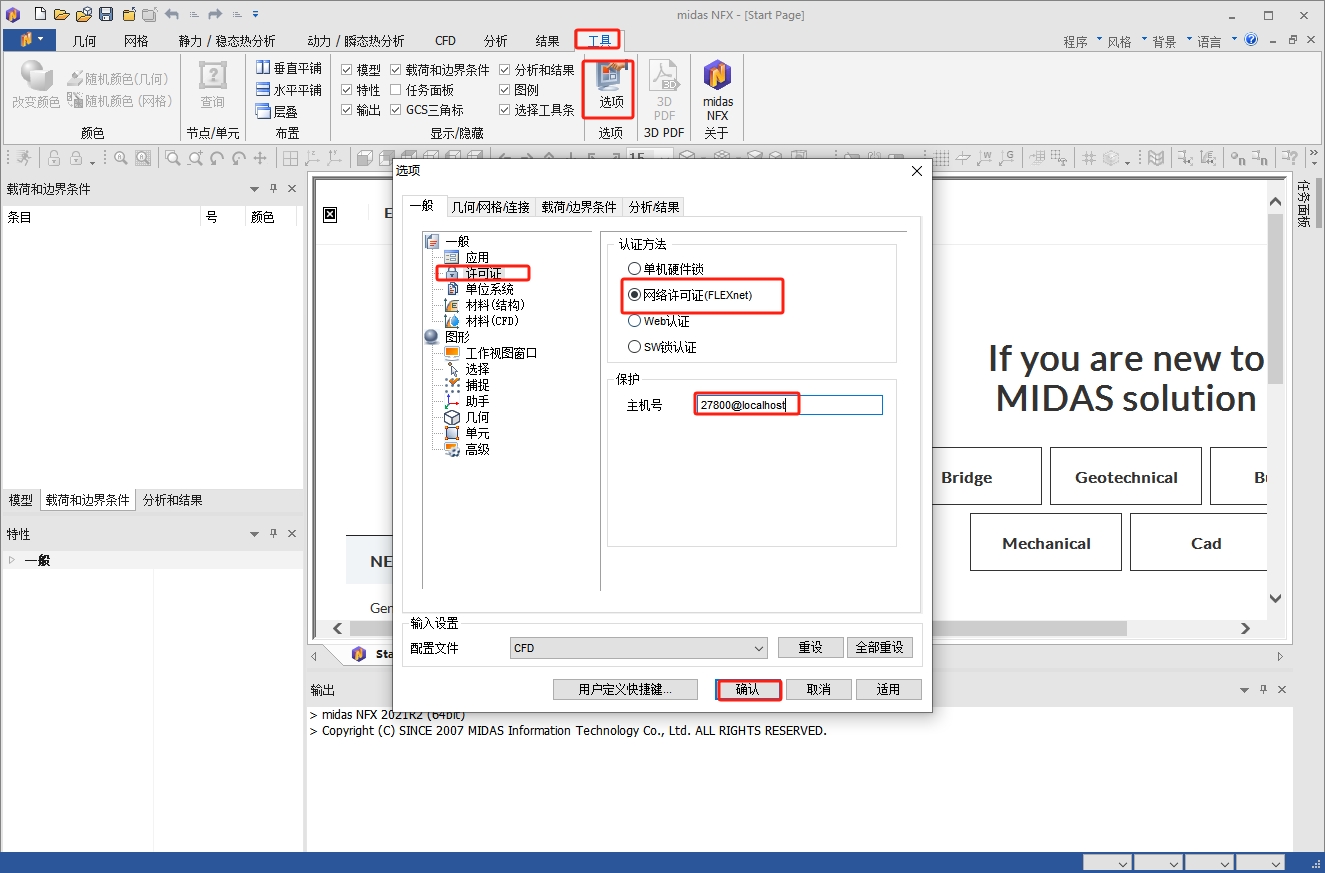Select 层叠 cascade window layout

coord(277,112)
